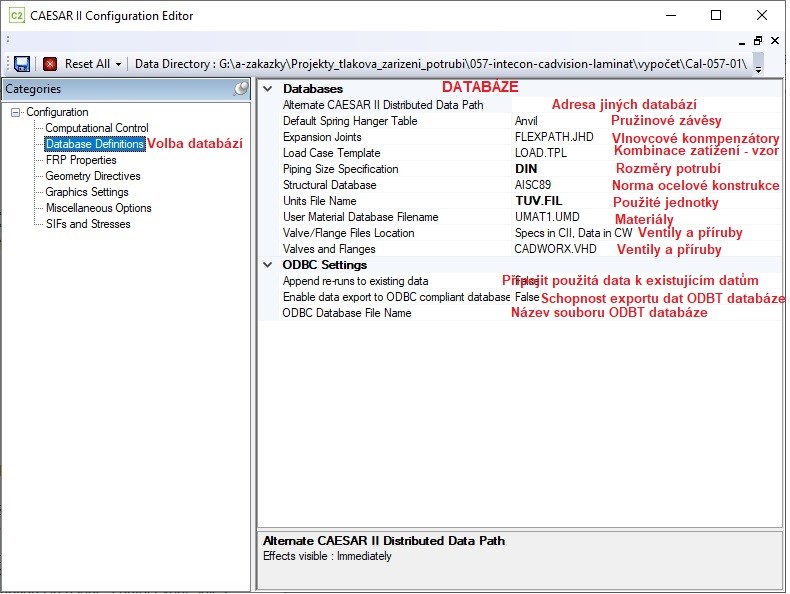This screenshot has height=594, width=790.
Task: Collapse the ODBC Settings section chevron
Action: (x=268, y=265)
